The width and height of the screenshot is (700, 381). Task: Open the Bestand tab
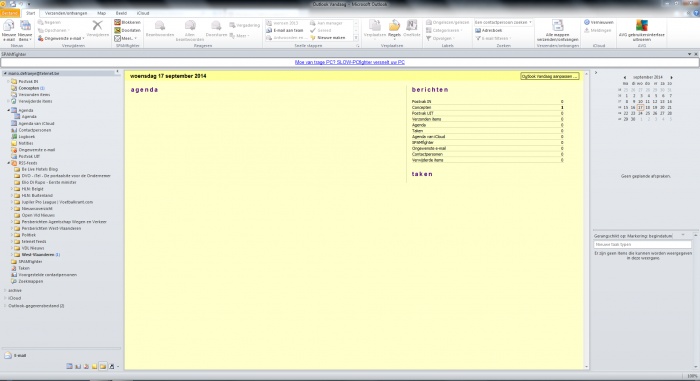[10, 13]
